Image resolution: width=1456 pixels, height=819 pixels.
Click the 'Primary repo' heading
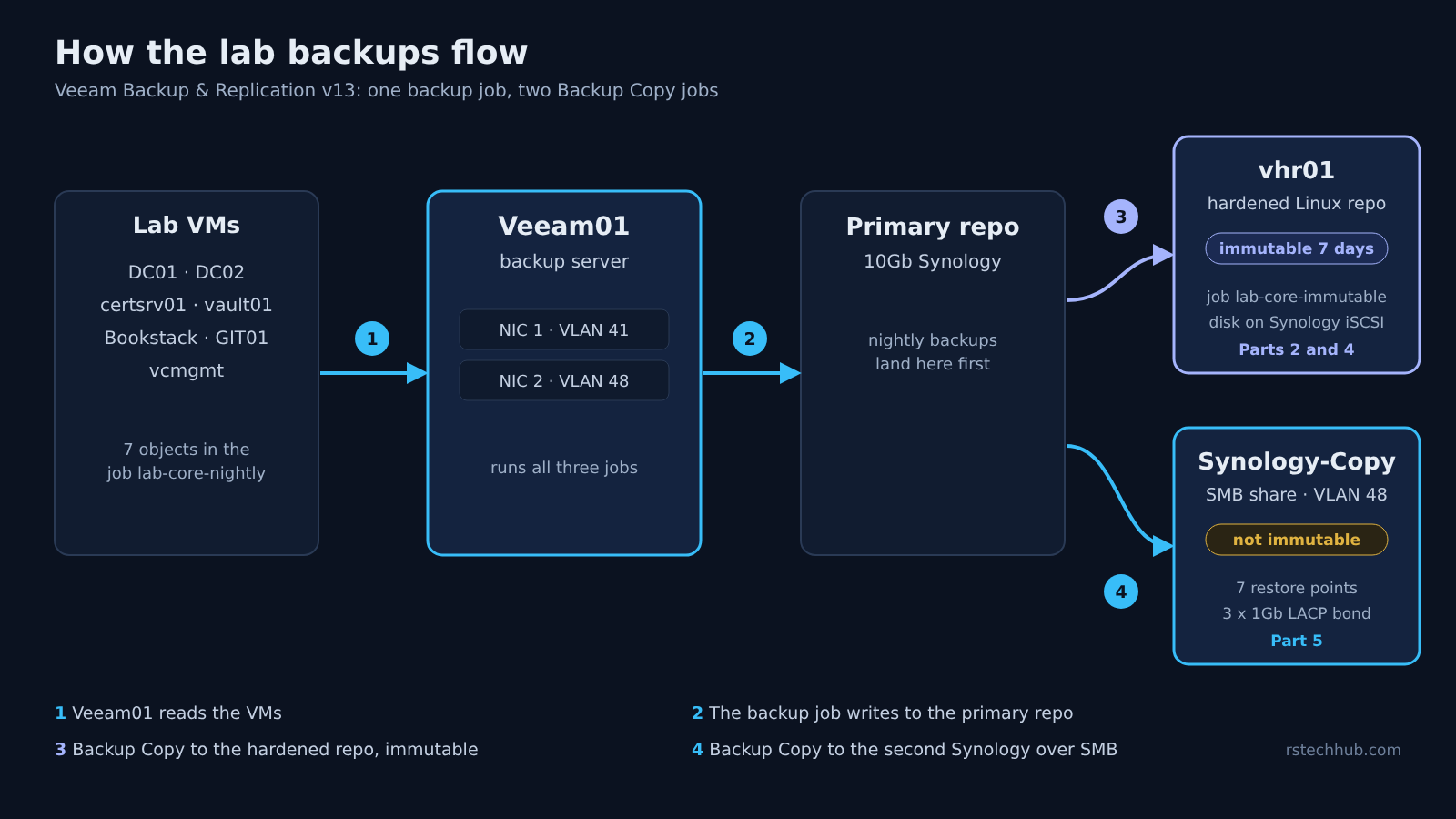933,227
